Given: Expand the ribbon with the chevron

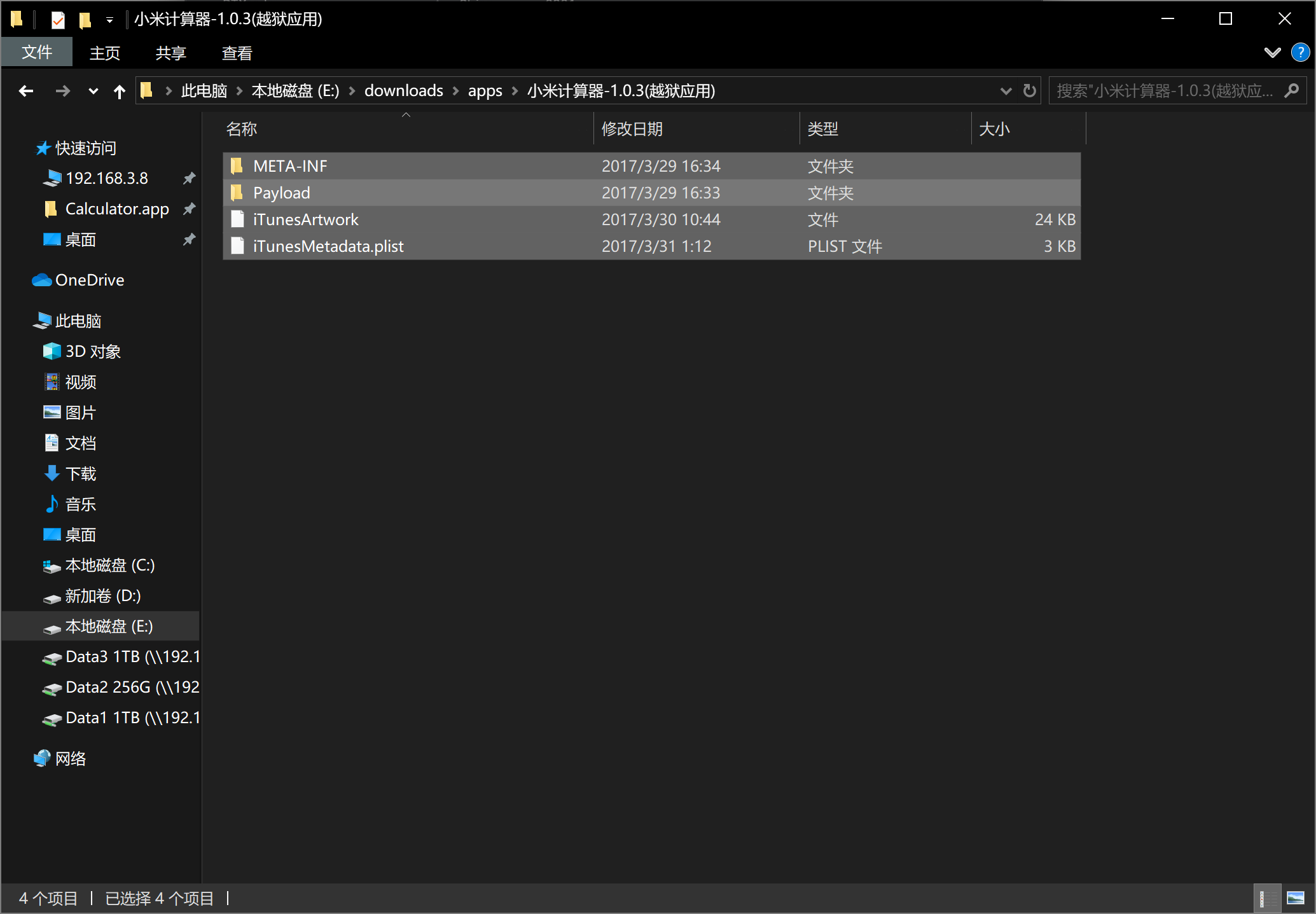Looking at the screenshot, I should 1272,52.
